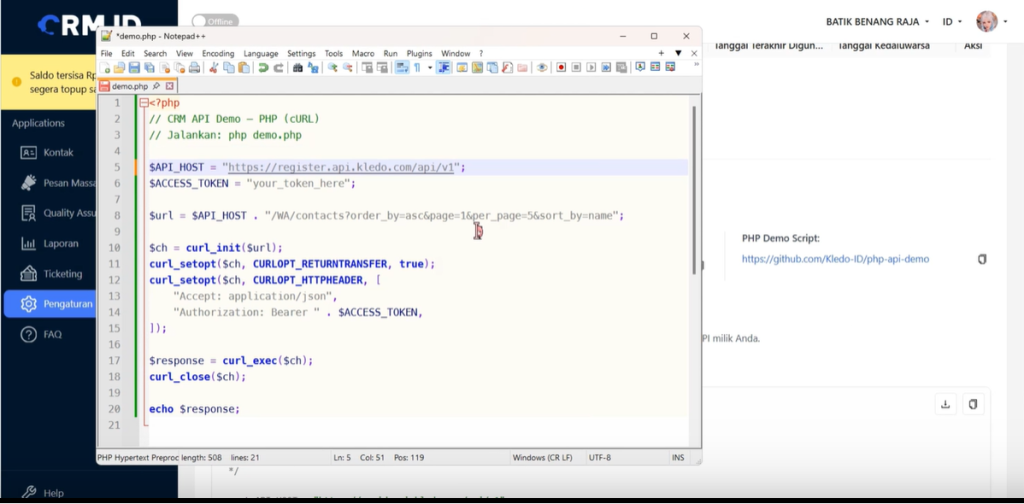Click Save recorded macro toolbar icon
1024x504 pixels.
[x=621, y=67]
